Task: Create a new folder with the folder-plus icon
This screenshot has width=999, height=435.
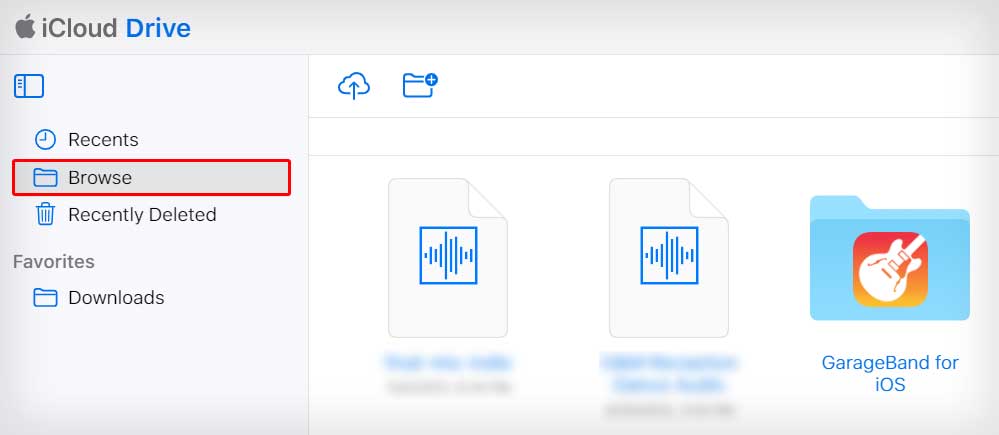Action: point(420,85)
